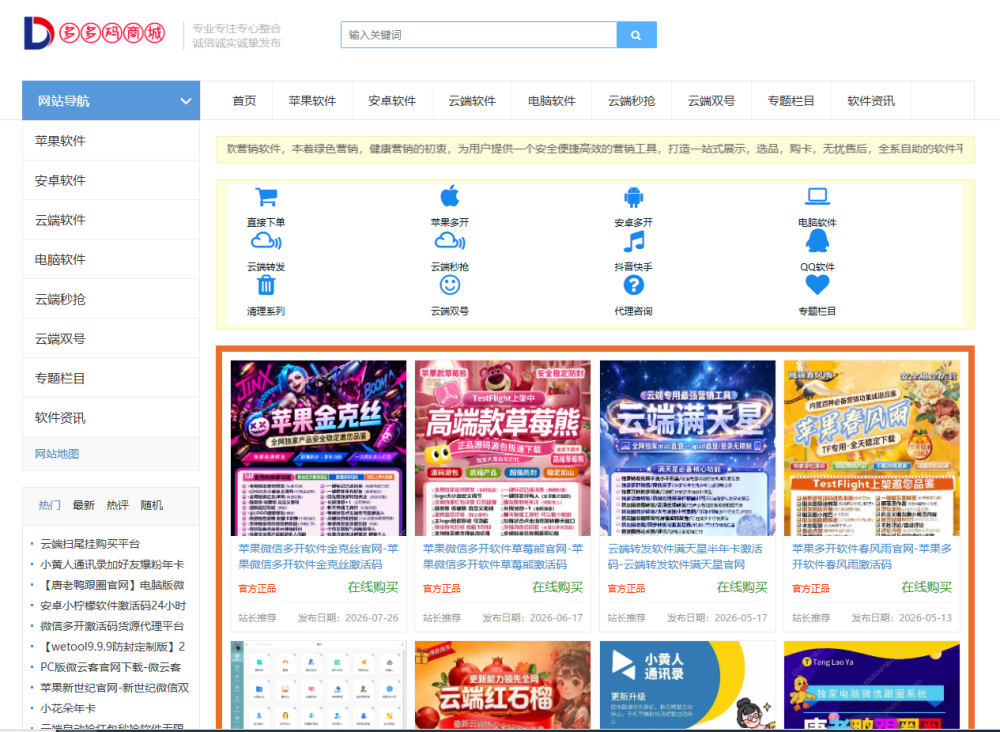Image resolution: width=1000 pixels, height=732 pixels.
Task: Open the 直接下单 shopping cart icon
Action: click(x=266, y=196)
